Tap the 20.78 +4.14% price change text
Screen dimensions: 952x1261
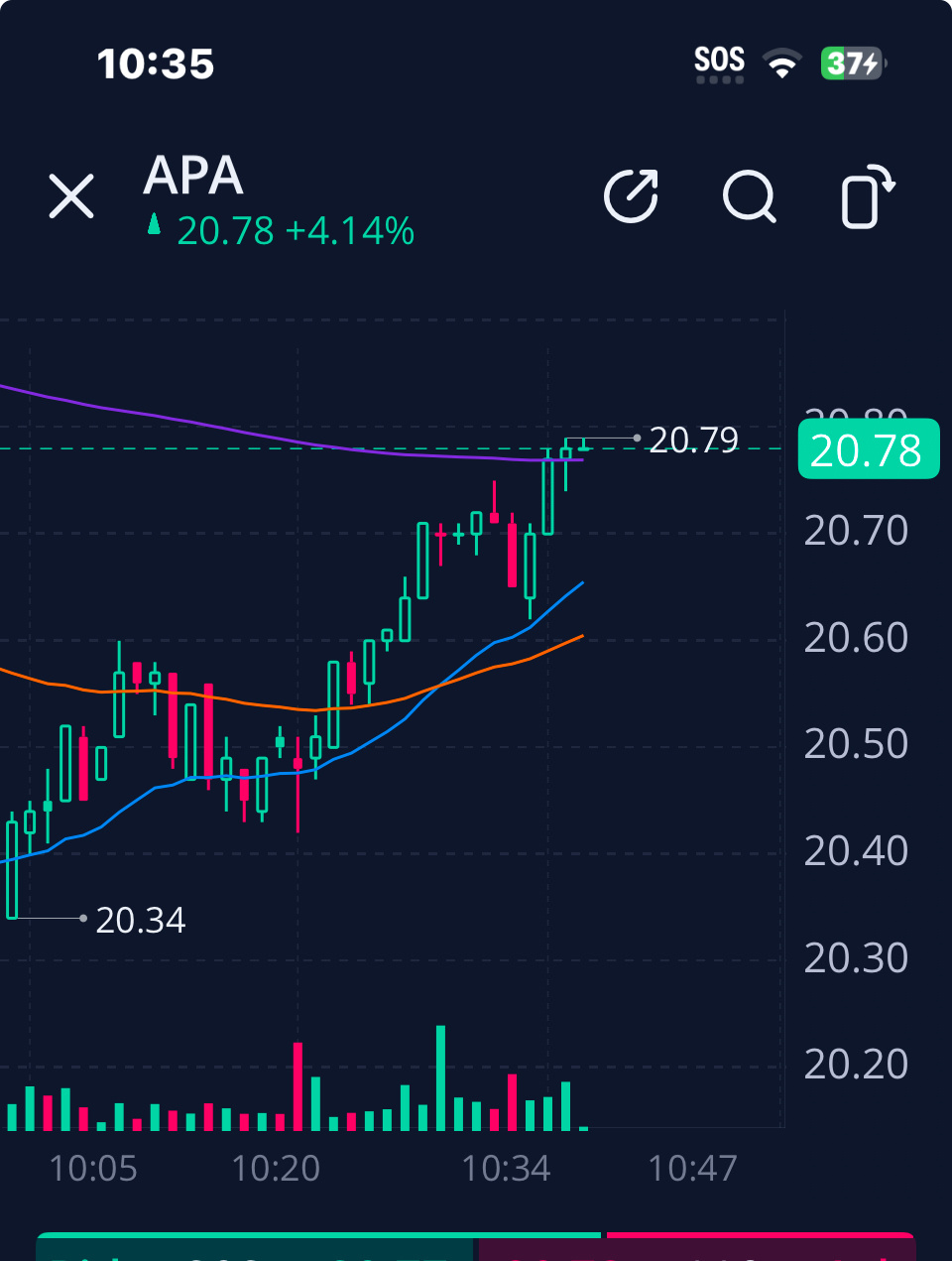pyautogui.click(x=296, y=231)
